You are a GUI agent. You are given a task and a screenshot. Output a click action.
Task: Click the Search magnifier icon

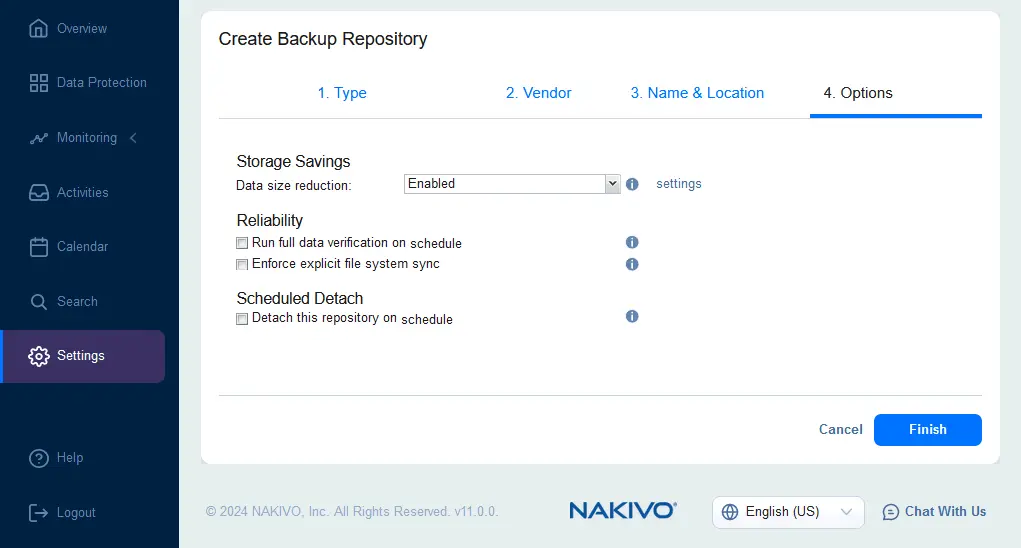(x=39, y=302)
